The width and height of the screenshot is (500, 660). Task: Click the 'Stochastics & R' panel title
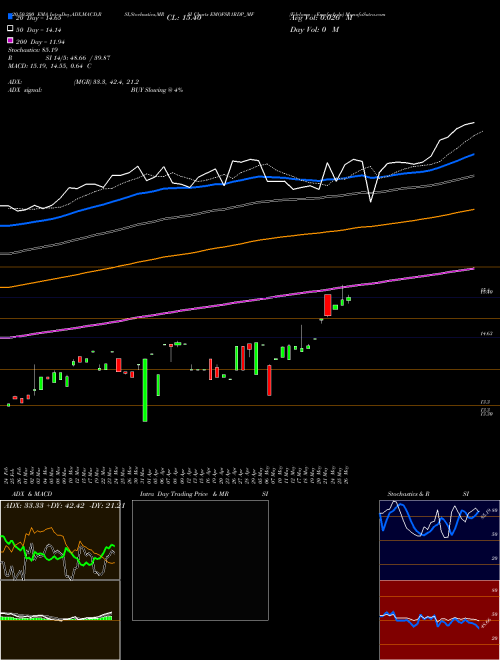click(x=408, y=494)
